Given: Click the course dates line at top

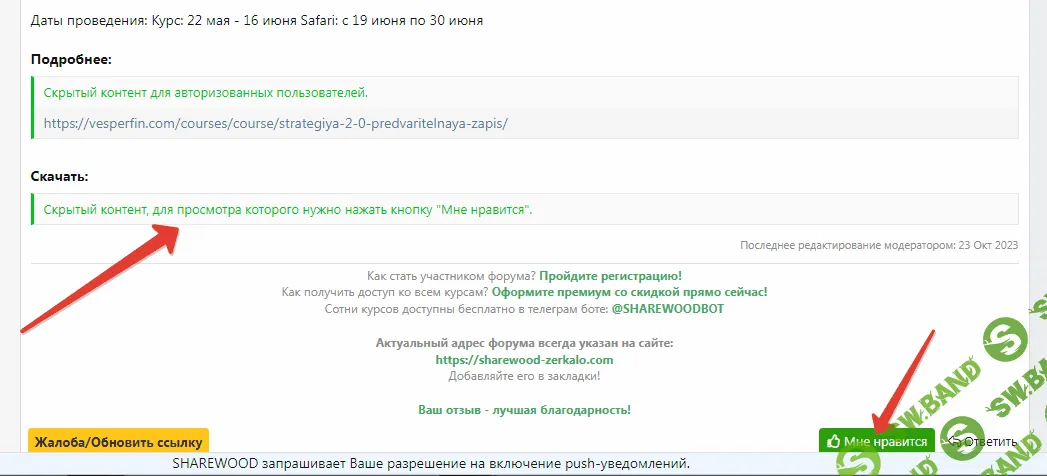Looking at the screenshot, I should point(257,20).
